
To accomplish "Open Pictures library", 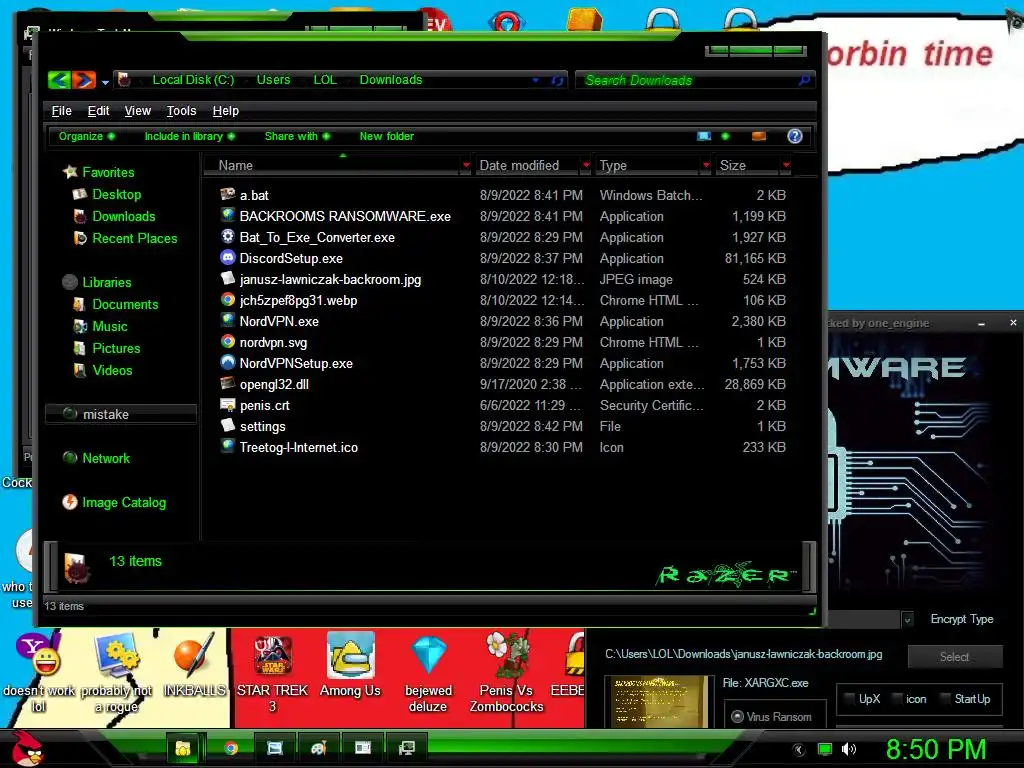I will tap(116, 348).
